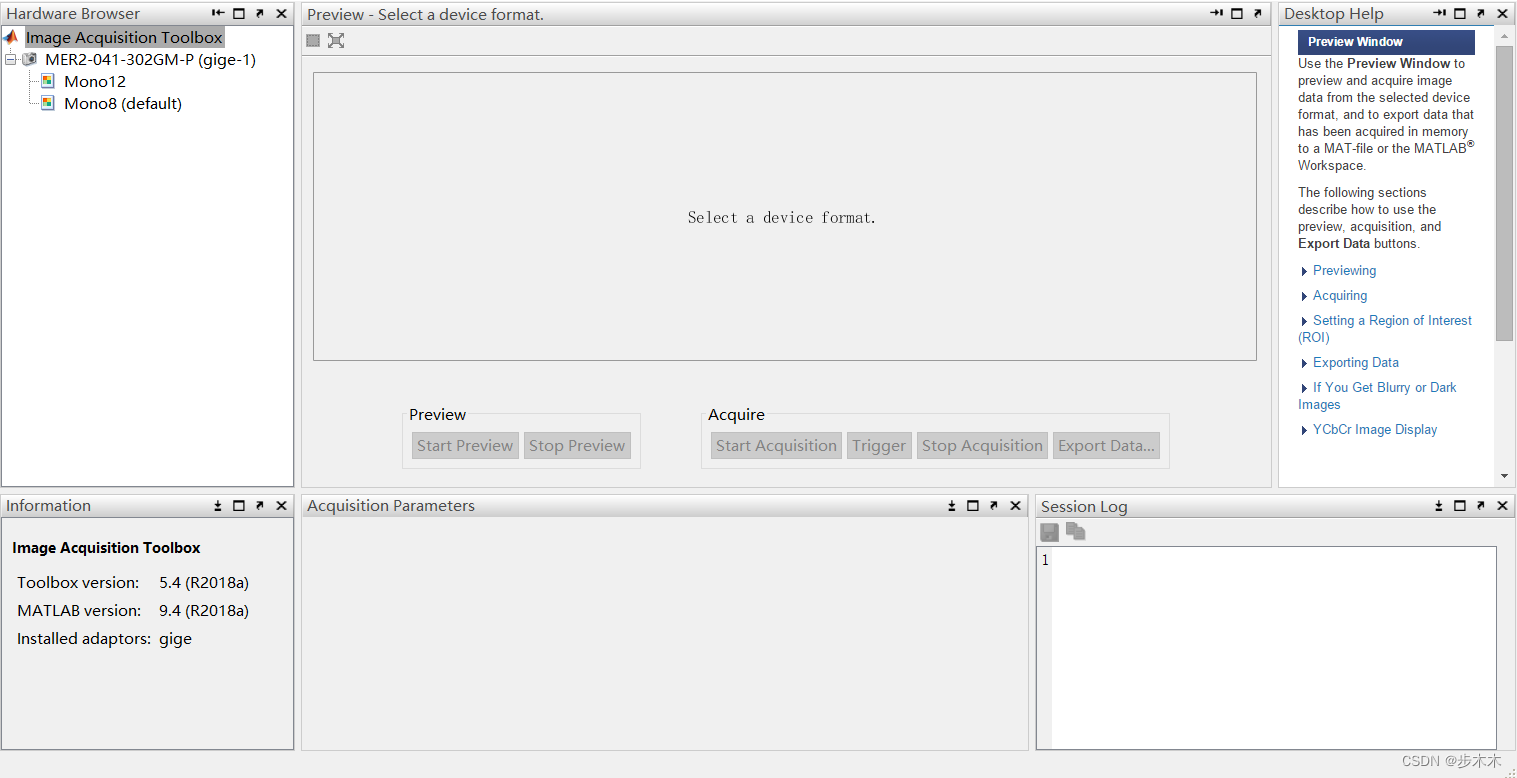Click the Start Acquisition button
This screenshot has height=778, width=1517.
[x=776, y=446]
